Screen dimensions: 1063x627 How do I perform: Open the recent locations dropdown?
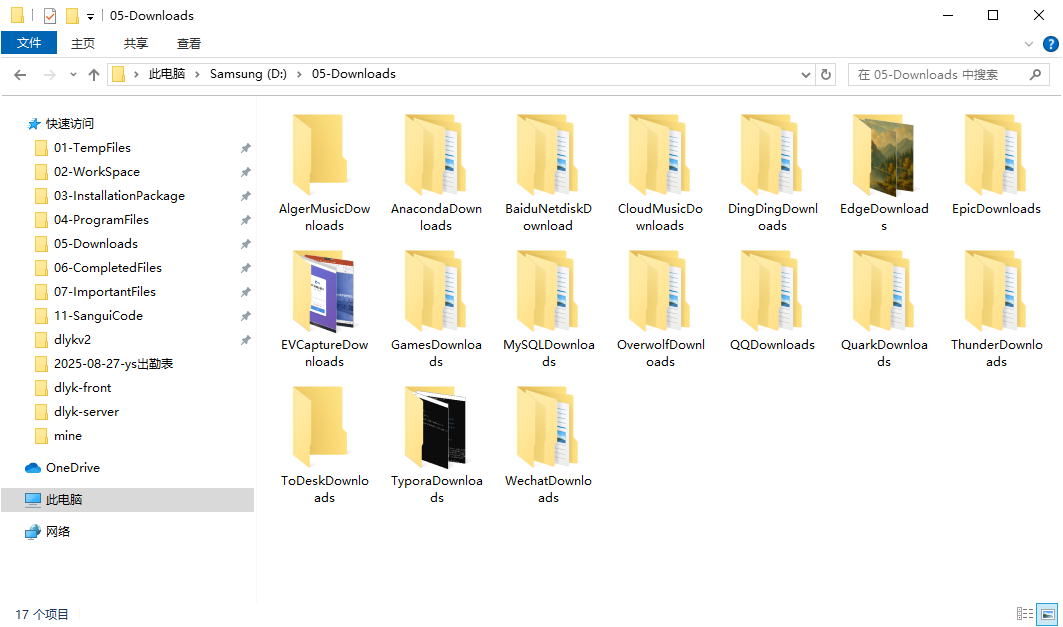pyautogui.click(x=73, y=75)
